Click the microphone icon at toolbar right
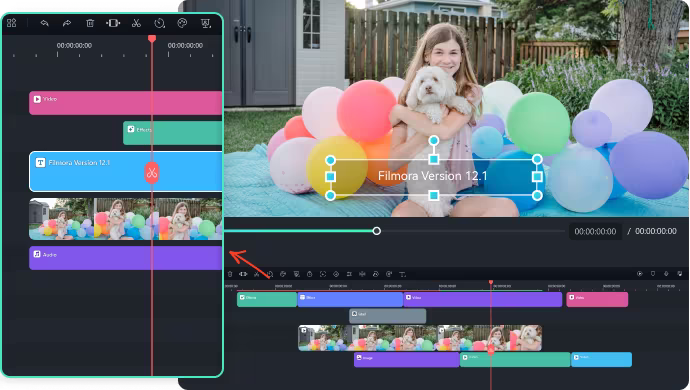The image size is (690, 390). 666,274
